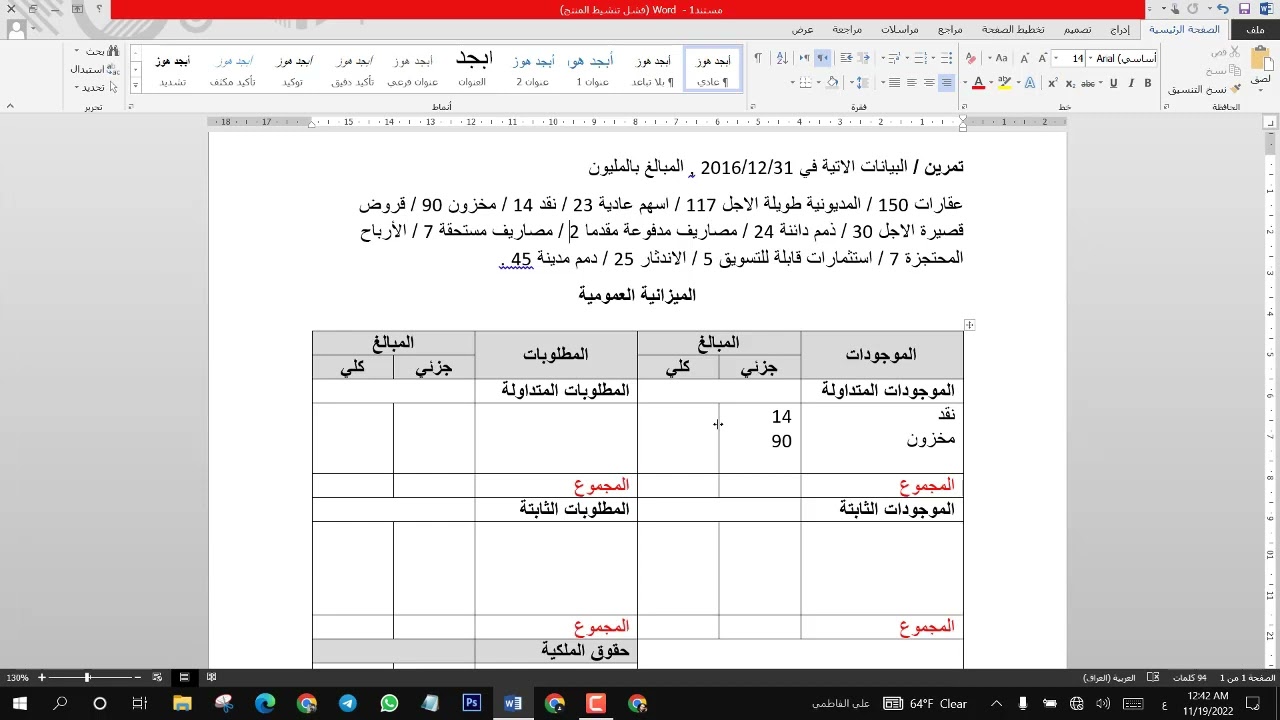
Task: Click the استبدال (Replace) button
Action: (94, 70)
